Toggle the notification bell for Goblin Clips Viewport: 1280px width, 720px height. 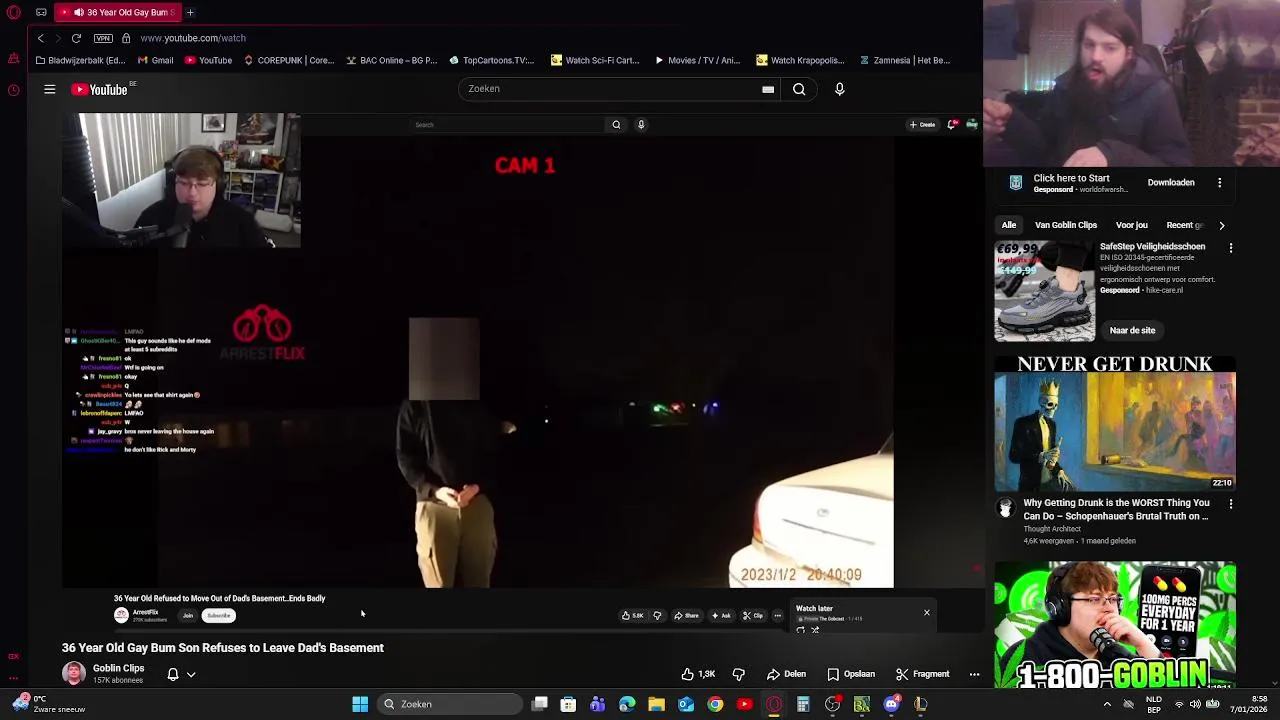(x=172, y=674)
